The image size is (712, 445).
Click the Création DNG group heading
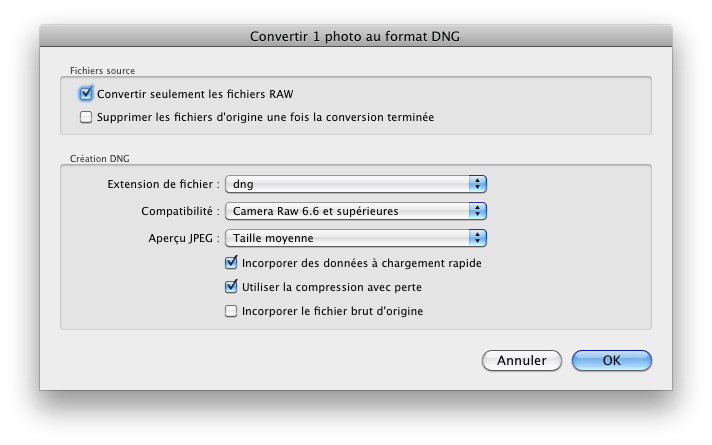99,158
